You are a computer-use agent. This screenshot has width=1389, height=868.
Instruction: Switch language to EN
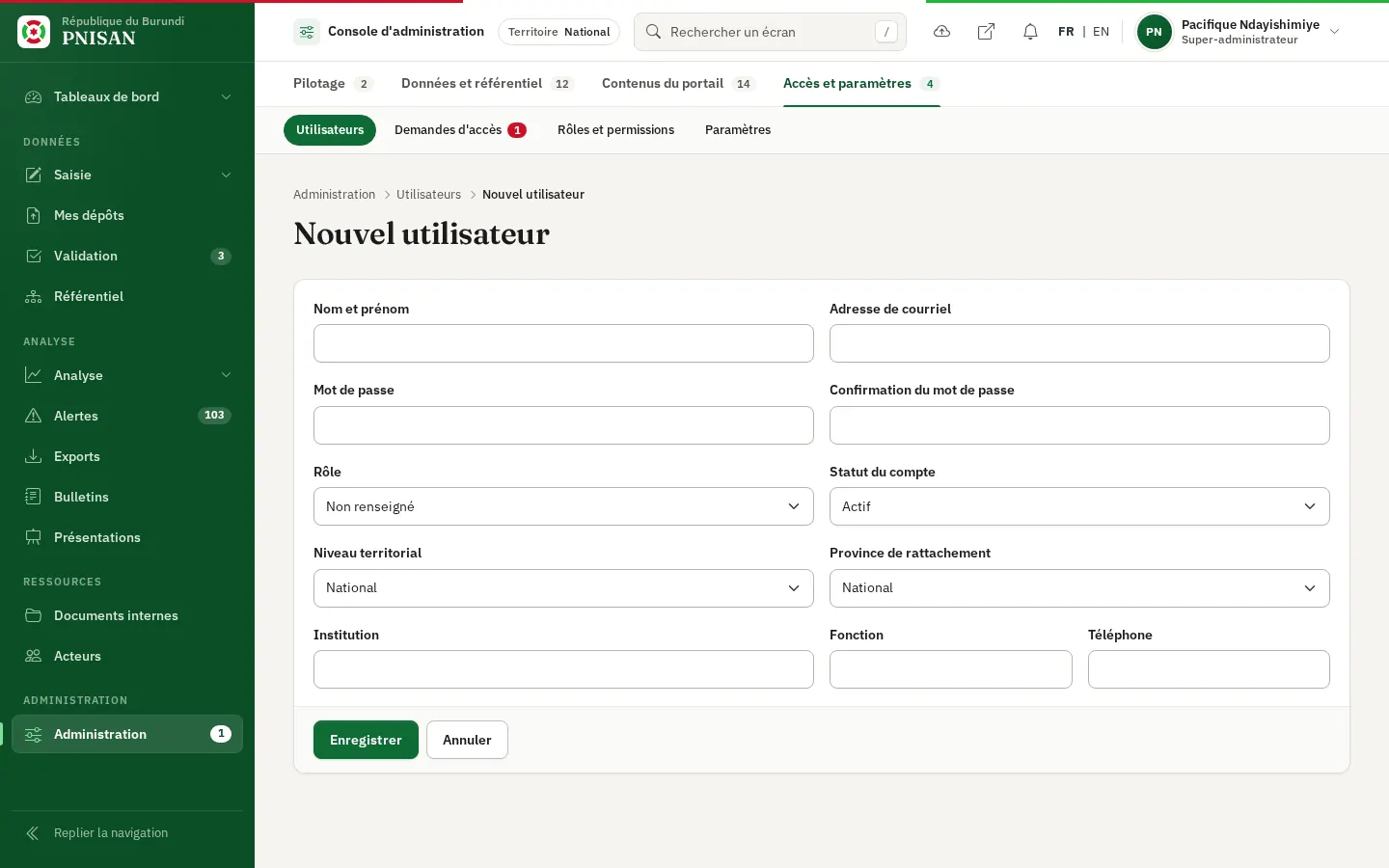coord(1101,32)
